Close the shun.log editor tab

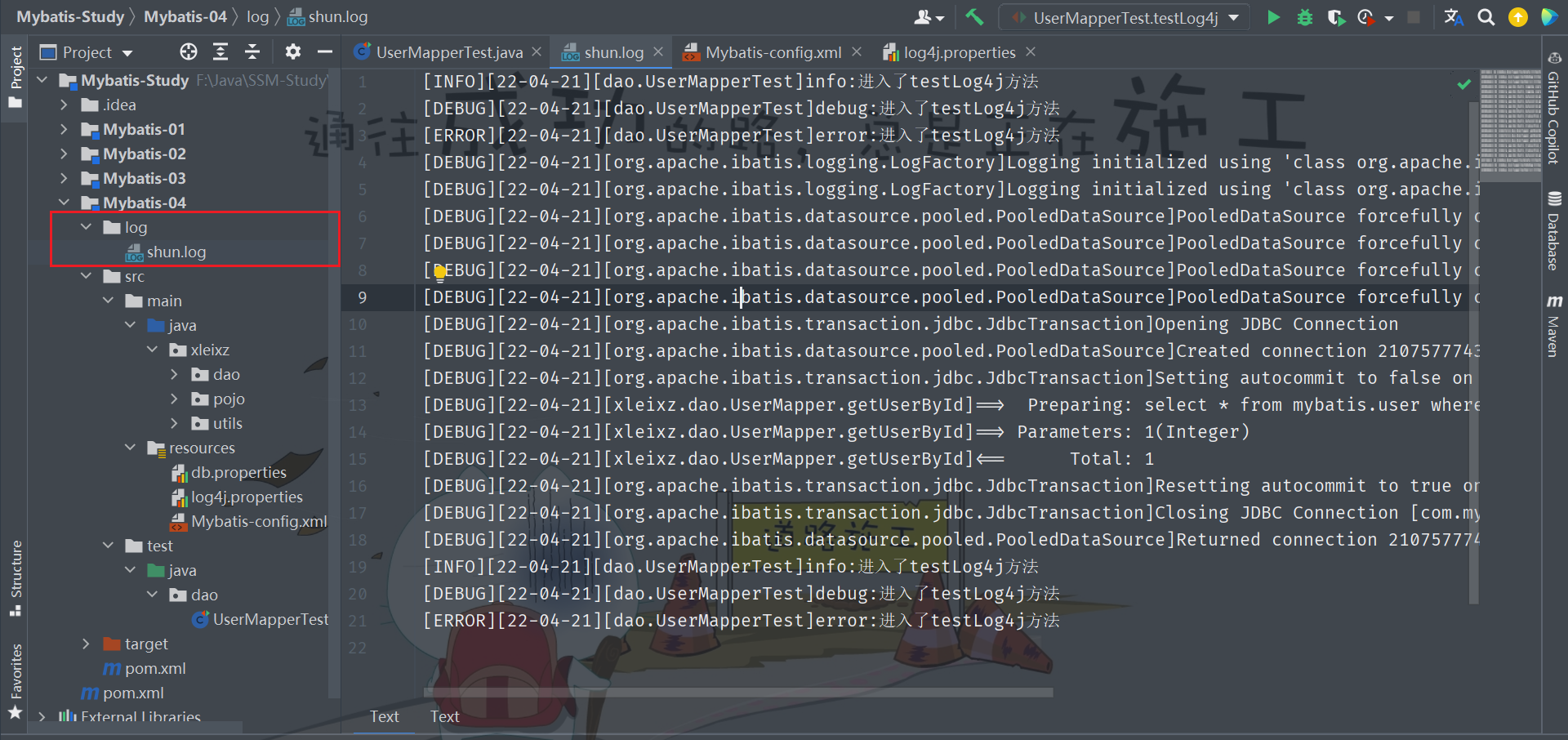click(658, 51)
